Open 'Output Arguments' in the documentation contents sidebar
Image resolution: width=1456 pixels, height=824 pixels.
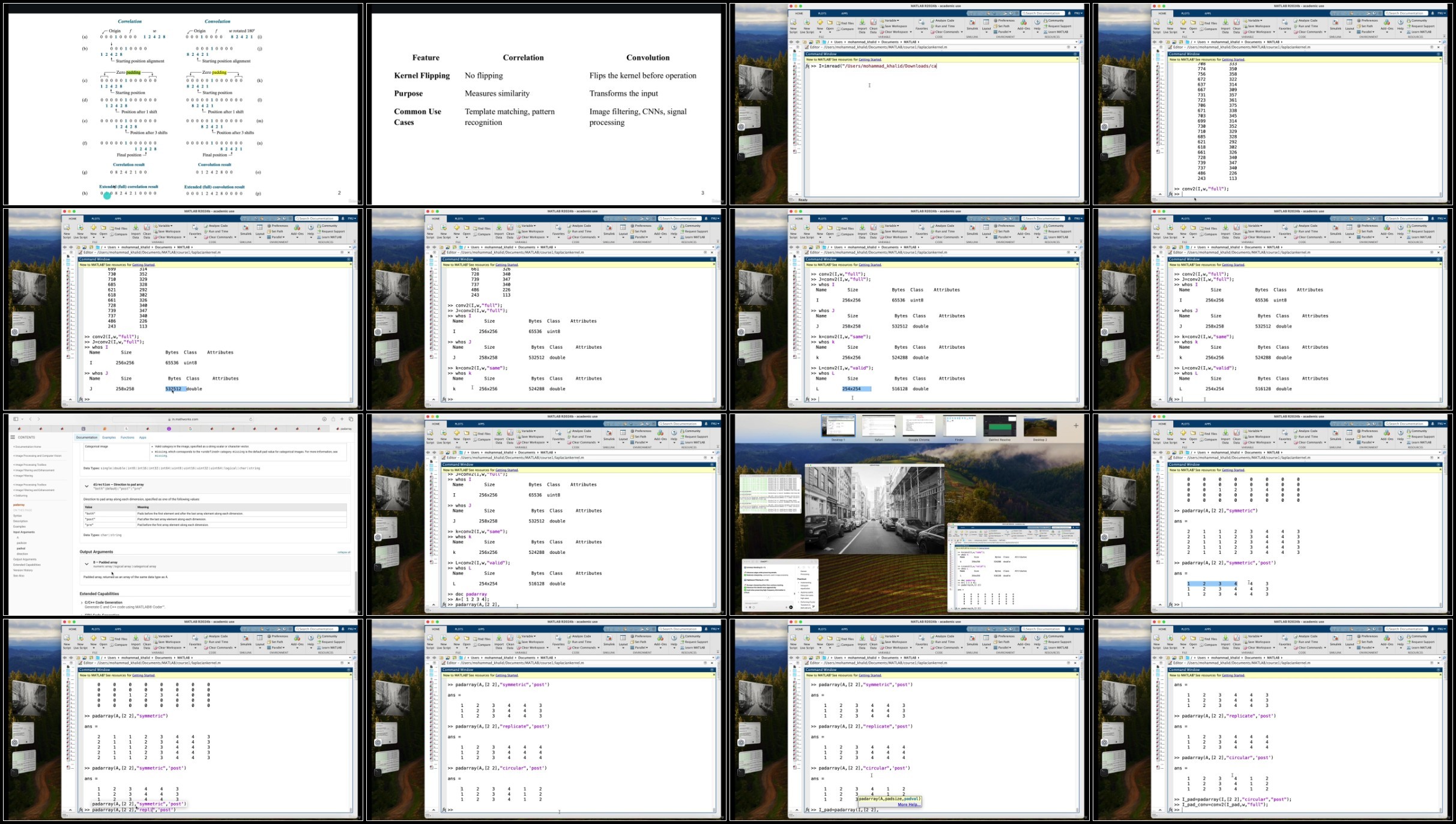25,559
